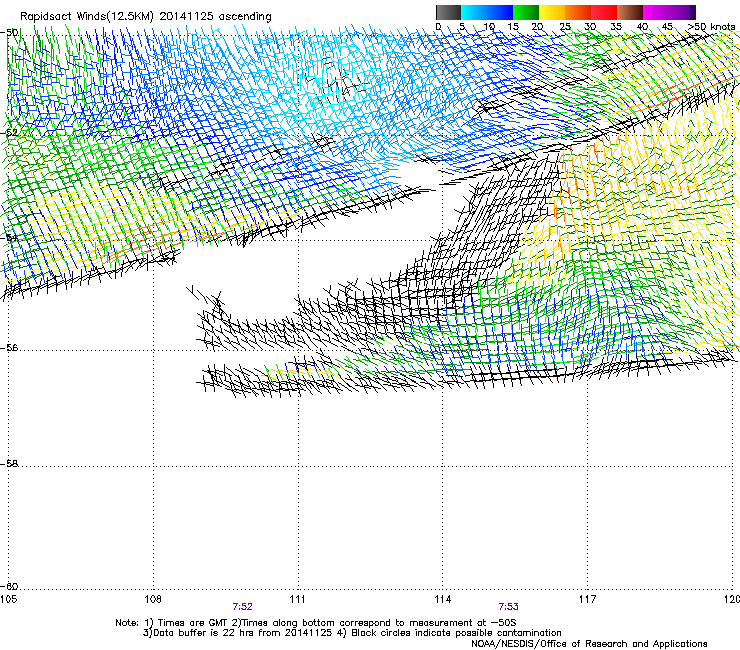
Task: Click longitude label 108
Action: tap(153, 599)
